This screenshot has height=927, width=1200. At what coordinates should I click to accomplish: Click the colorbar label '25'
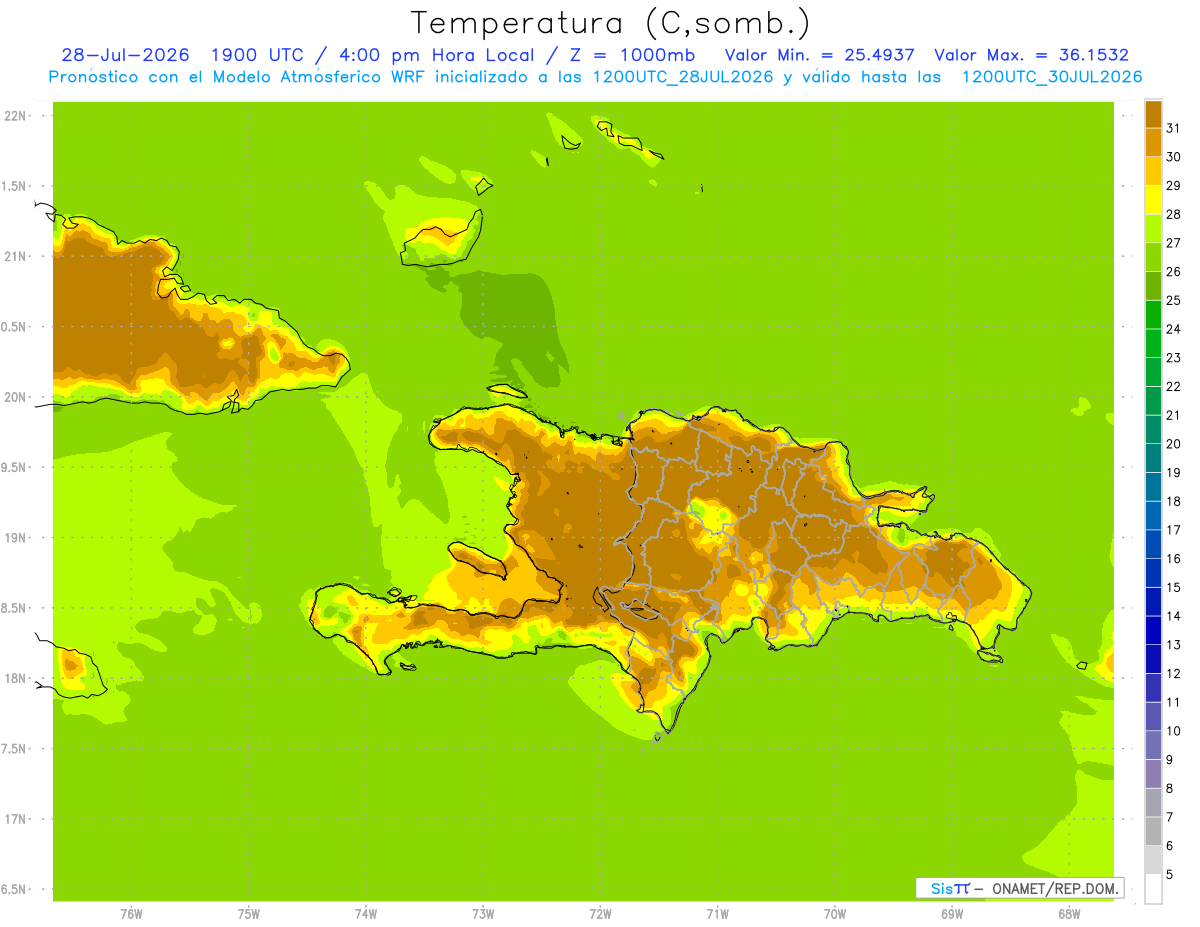coord(1173,300)
